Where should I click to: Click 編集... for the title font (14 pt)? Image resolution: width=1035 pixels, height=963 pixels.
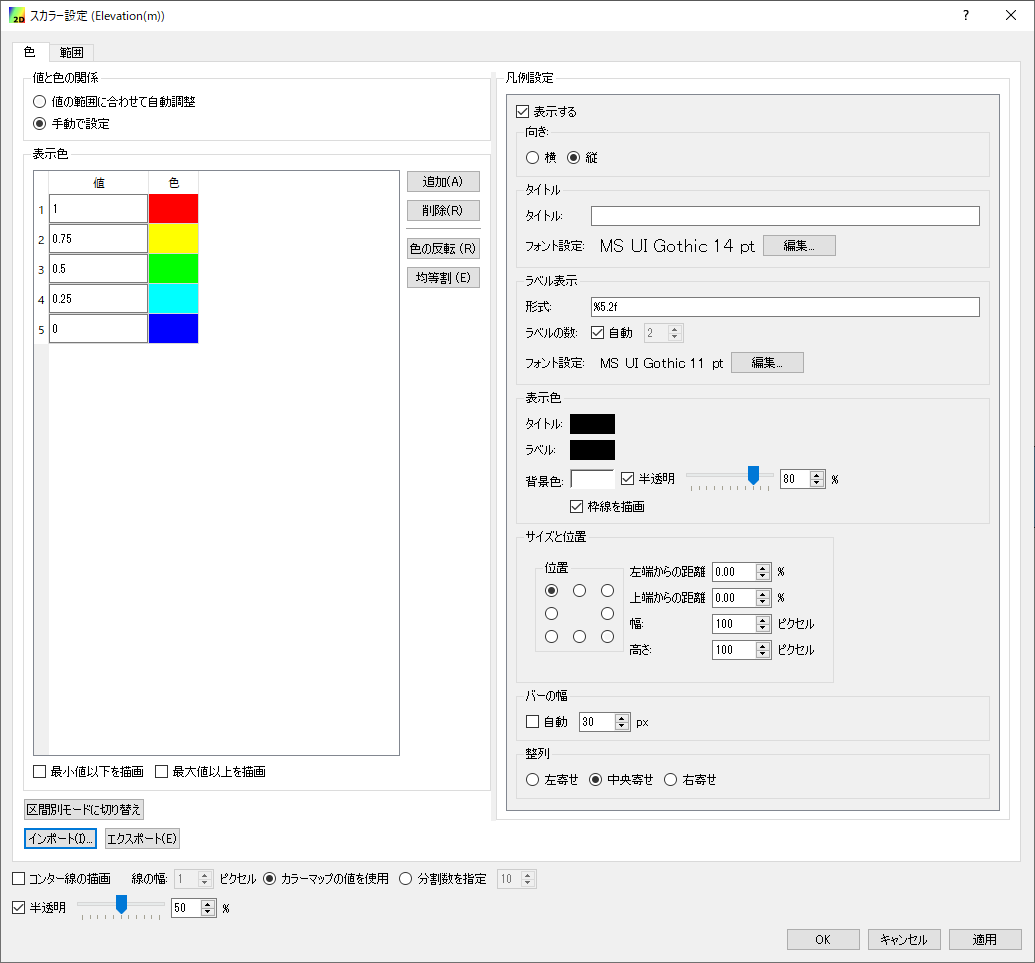tap(799, 246)
